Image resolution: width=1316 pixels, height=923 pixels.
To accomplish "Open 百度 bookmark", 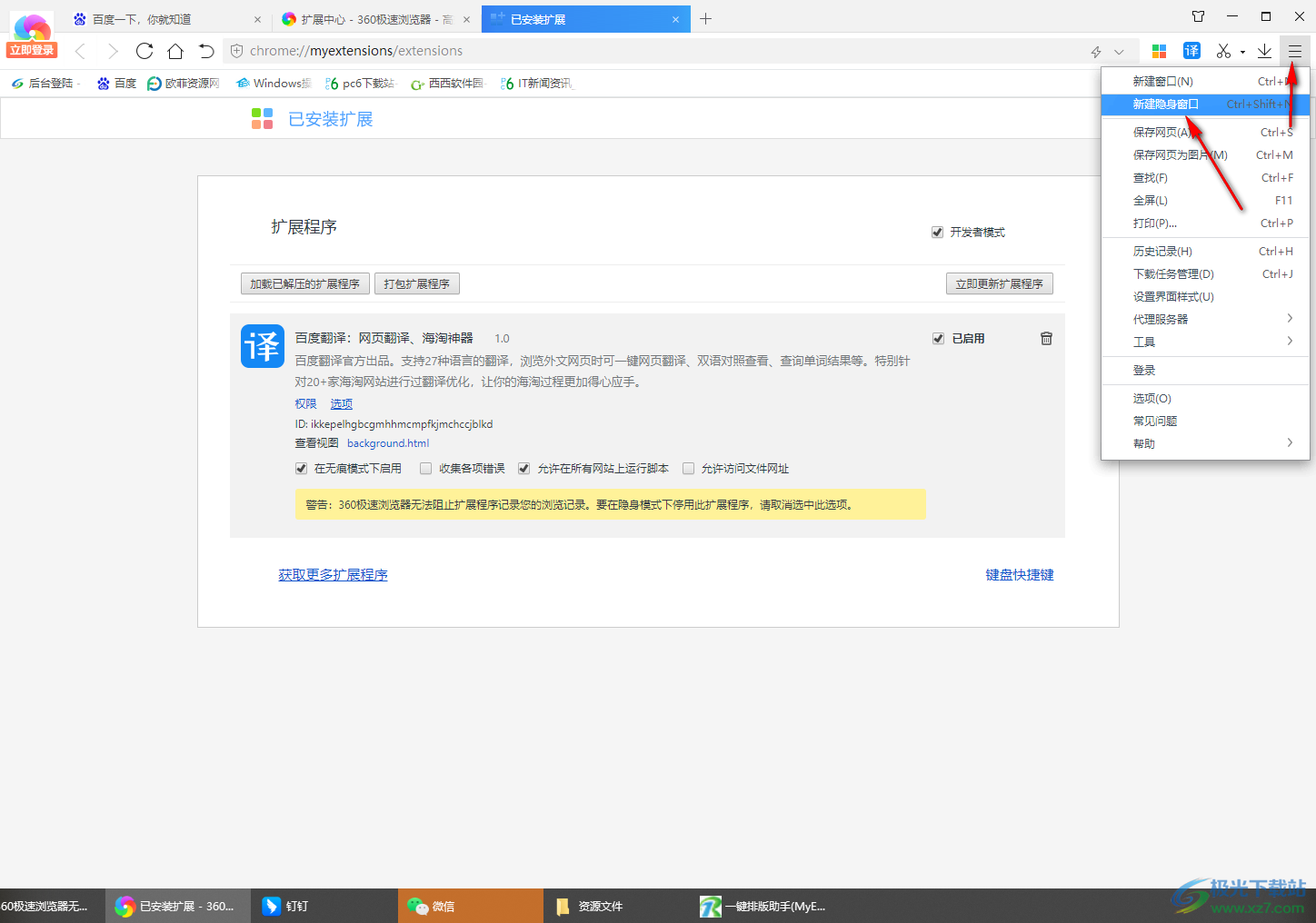I will click(117, 84).
